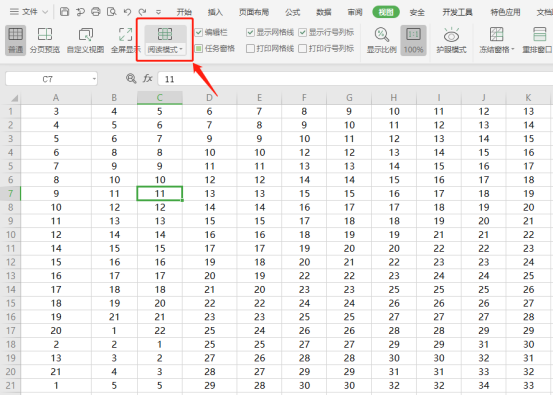Select column C header

point(160,98)
